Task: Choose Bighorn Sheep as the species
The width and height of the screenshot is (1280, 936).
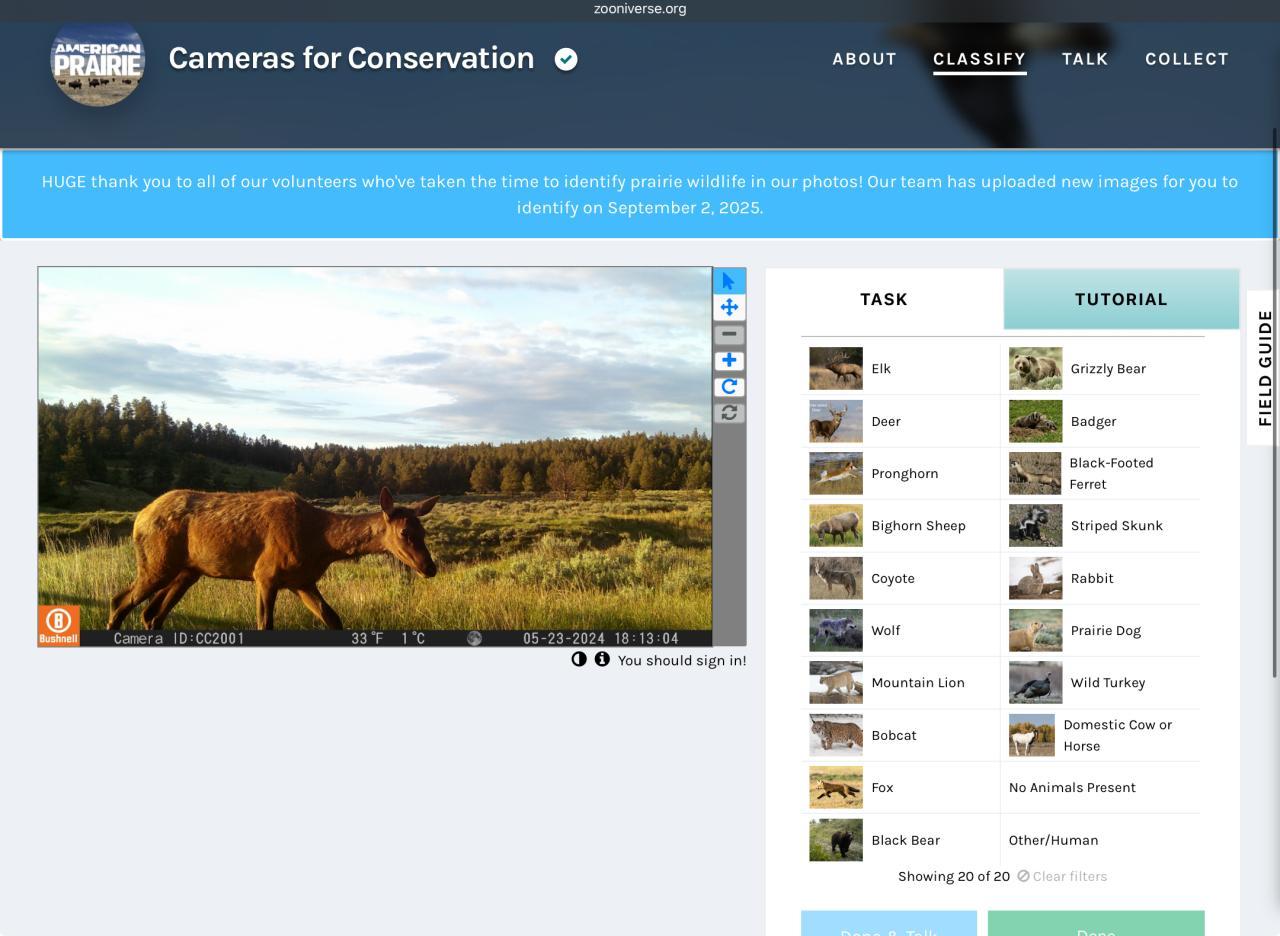Action: (x=900, y=526)
